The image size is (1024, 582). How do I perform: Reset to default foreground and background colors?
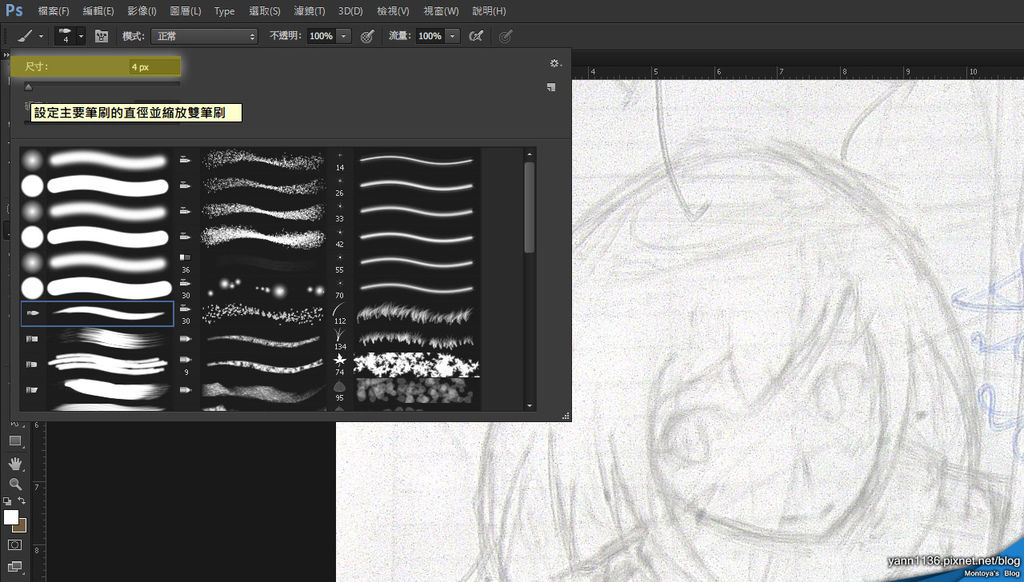click(x=7, y=501)
